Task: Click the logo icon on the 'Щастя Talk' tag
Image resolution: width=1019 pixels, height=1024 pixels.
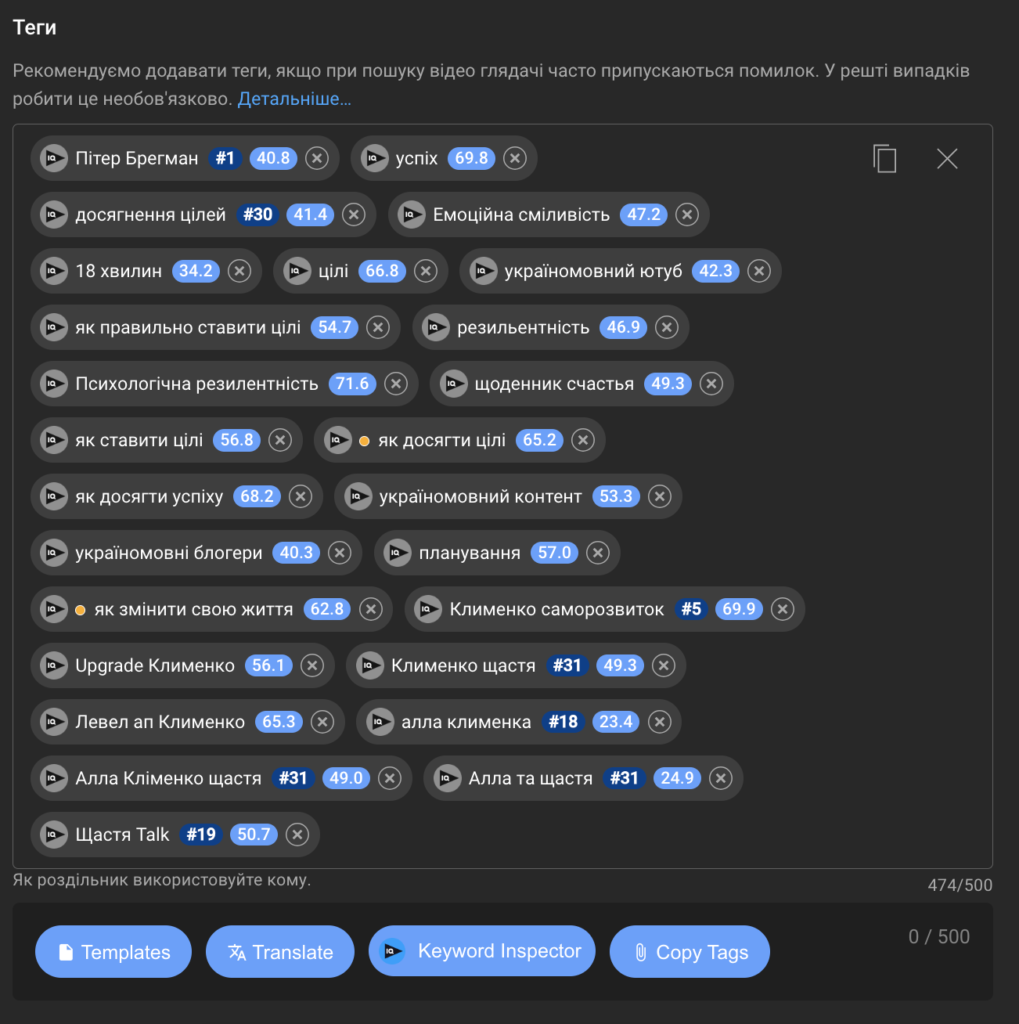Action: [x=54, y=834]
